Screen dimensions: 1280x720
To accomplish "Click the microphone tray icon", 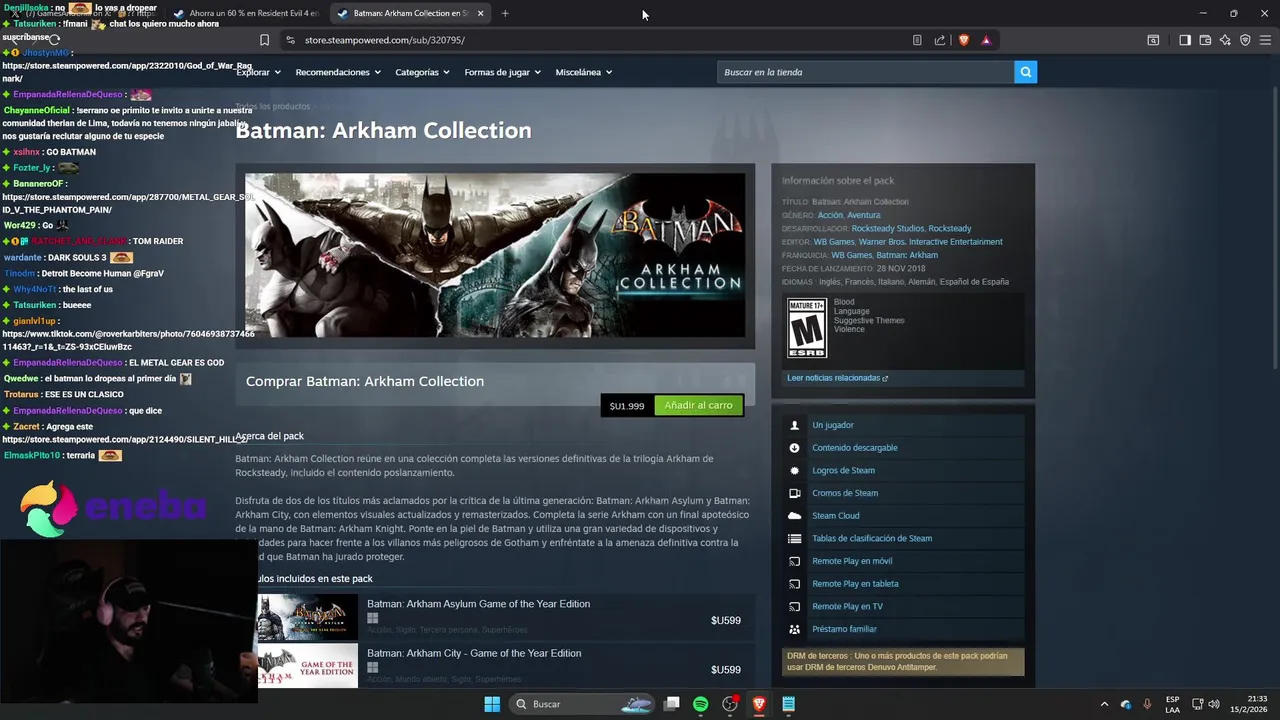I will (x=1147, y=704).
